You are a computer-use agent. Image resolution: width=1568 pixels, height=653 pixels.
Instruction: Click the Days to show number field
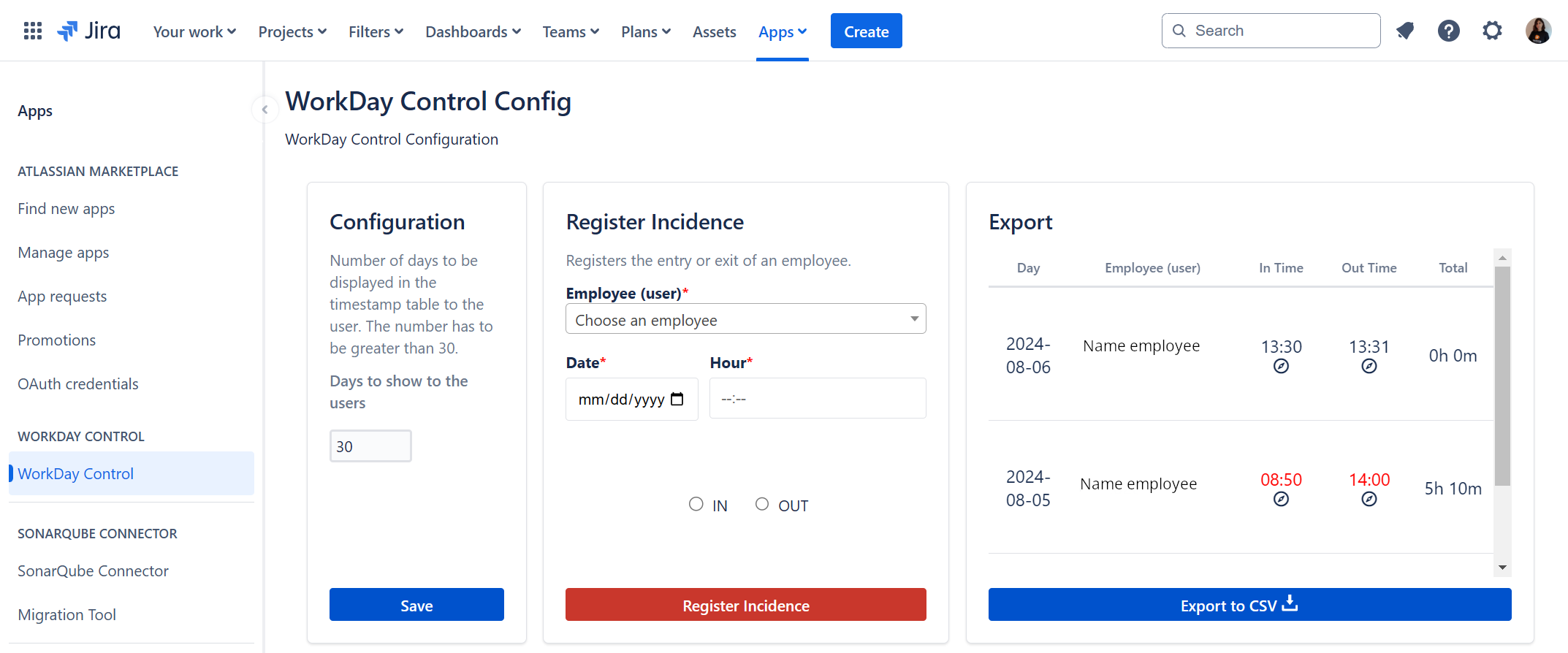click(x=370, y=446)
